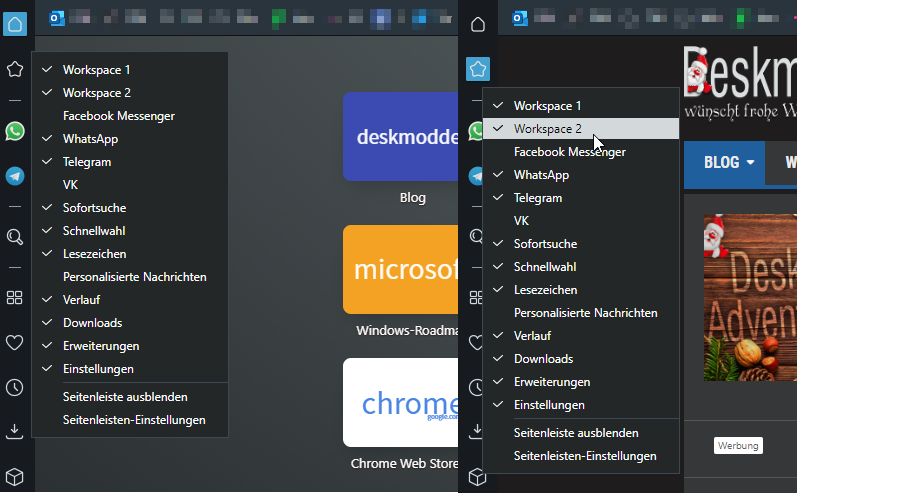The width and height of the screenshot is (903, 496).
Task: Toggle Workspace 1 in left sidebar menu
Action: [130, 70]
